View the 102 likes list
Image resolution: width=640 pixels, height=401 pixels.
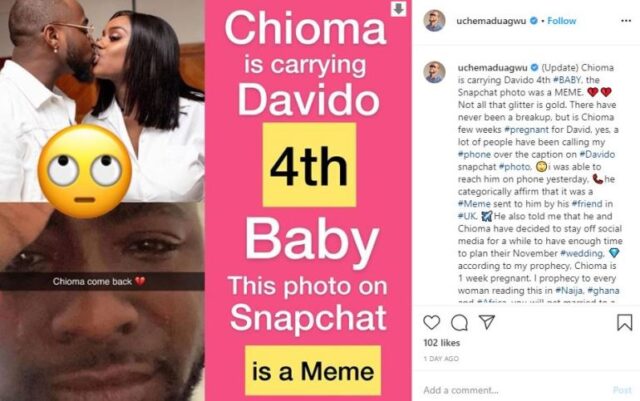coord(442,343)
